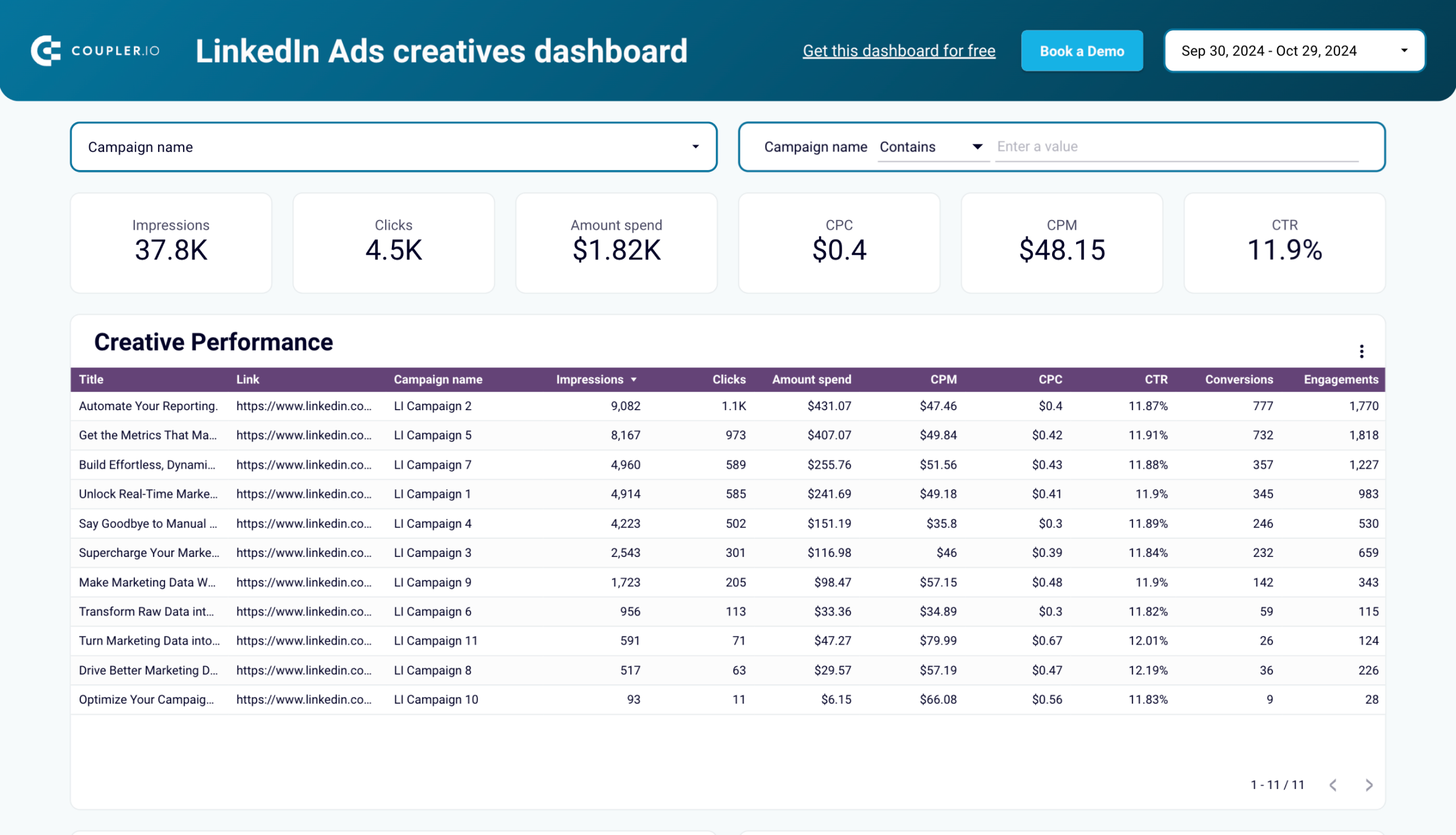
Task: Click the '1 - 11 / 11' pagination text
Action: [1277, 784]
